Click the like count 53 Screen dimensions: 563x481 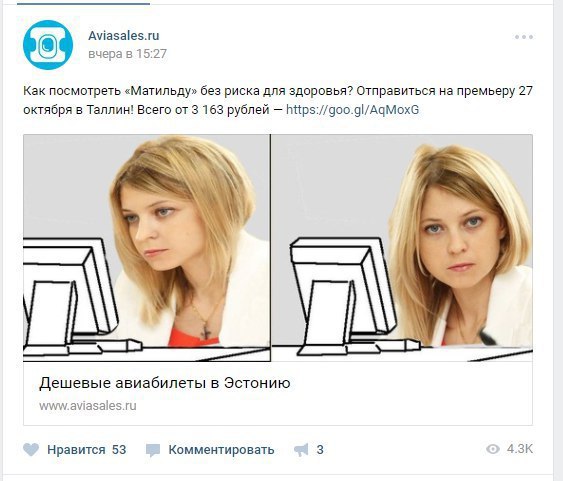coord(119,450)
